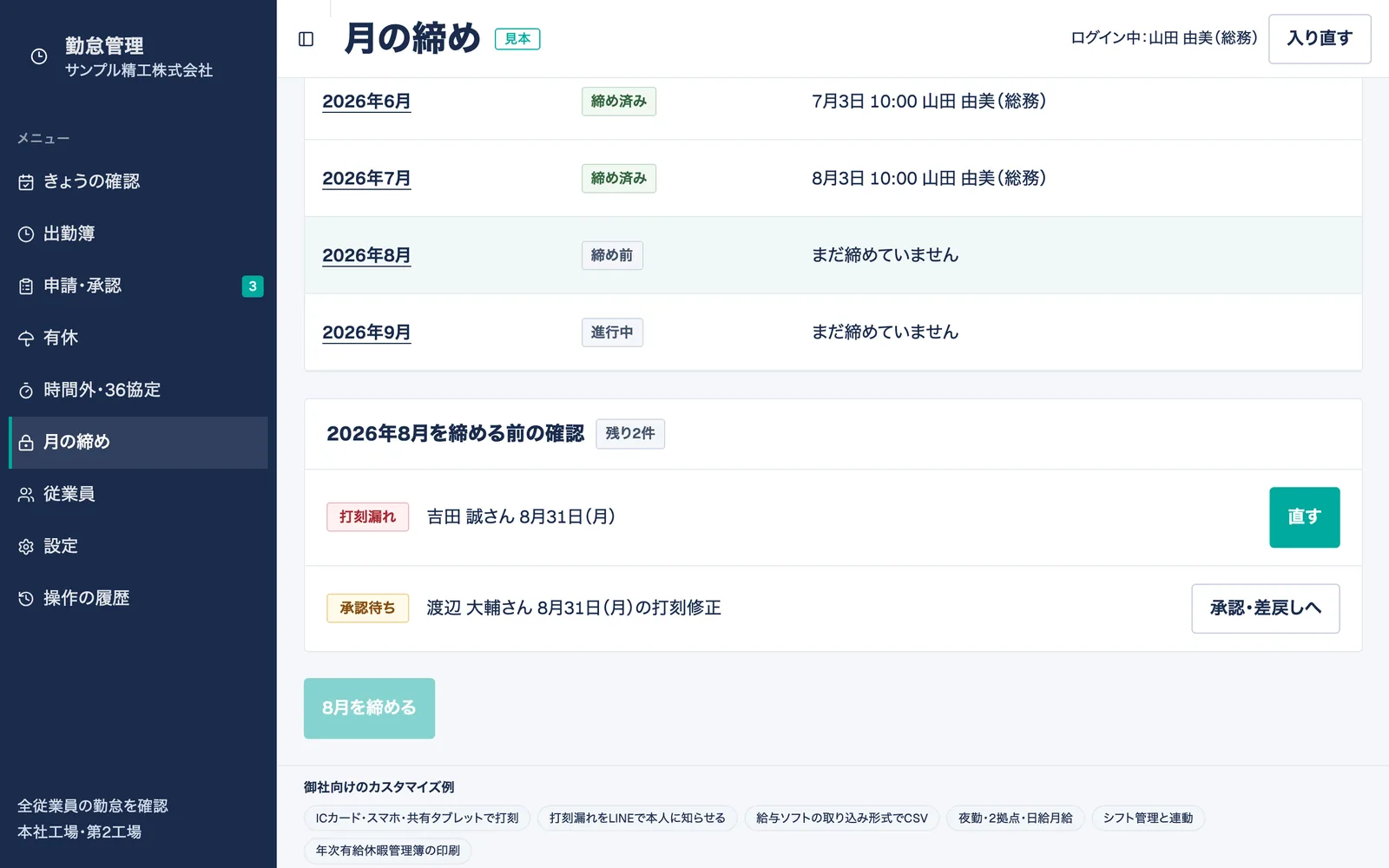The height and width of the screenshot is (868, 1389).
Task: Open the 2026年8月 link
Action: [x=366, y=256]
